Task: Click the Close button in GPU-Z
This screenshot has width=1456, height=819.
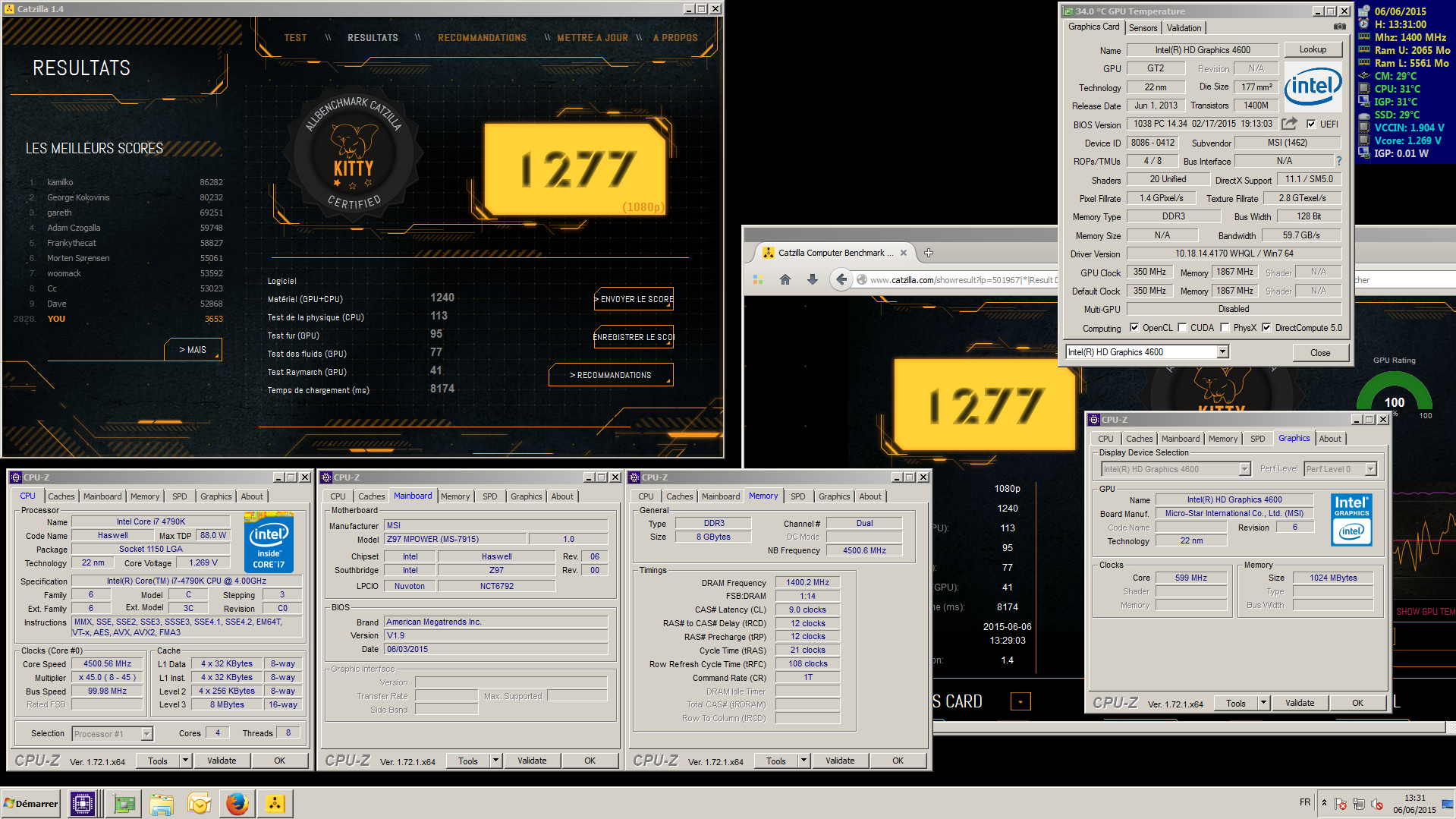Action: [x=1320, y=353]
